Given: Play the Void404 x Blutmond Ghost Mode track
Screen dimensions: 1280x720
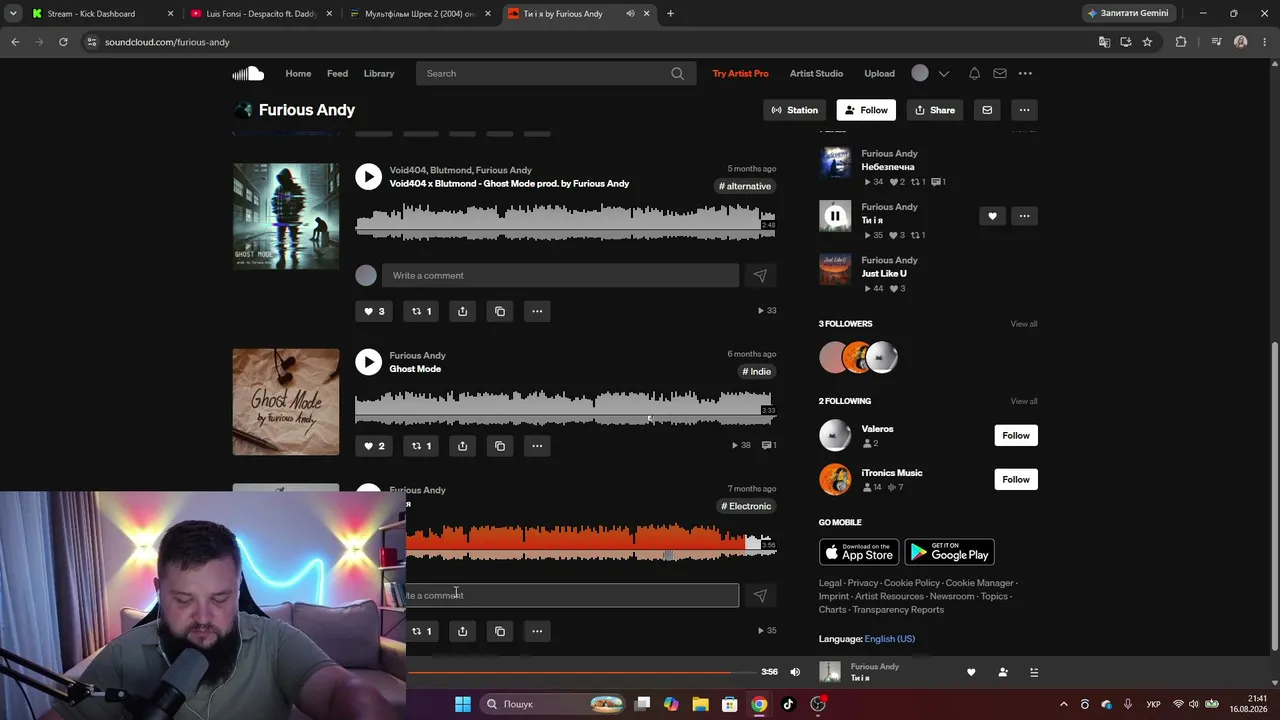Looking at the screenshot, I should click(x=368, y=177).
